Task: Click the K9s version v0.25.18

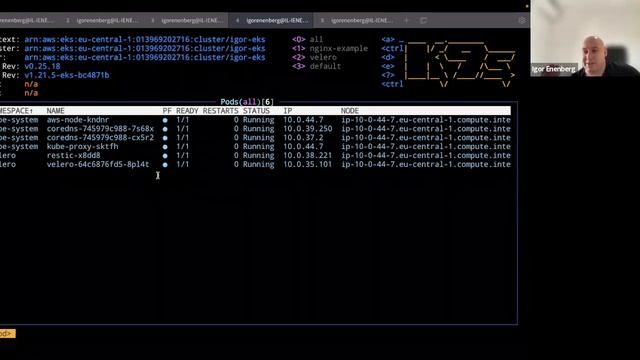Action: [42, 67]
